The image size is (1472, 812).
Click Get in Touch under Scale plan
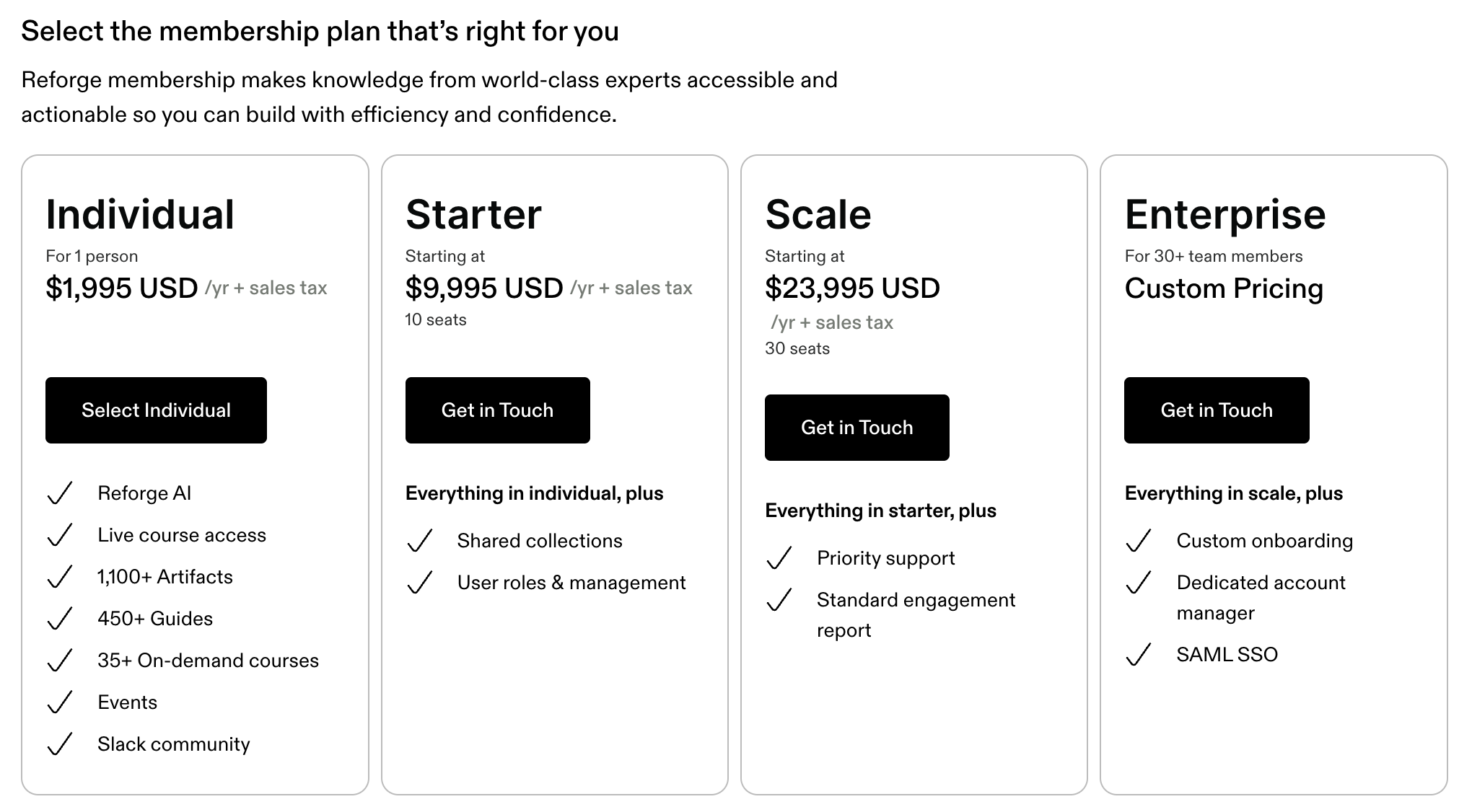[857, 428]
